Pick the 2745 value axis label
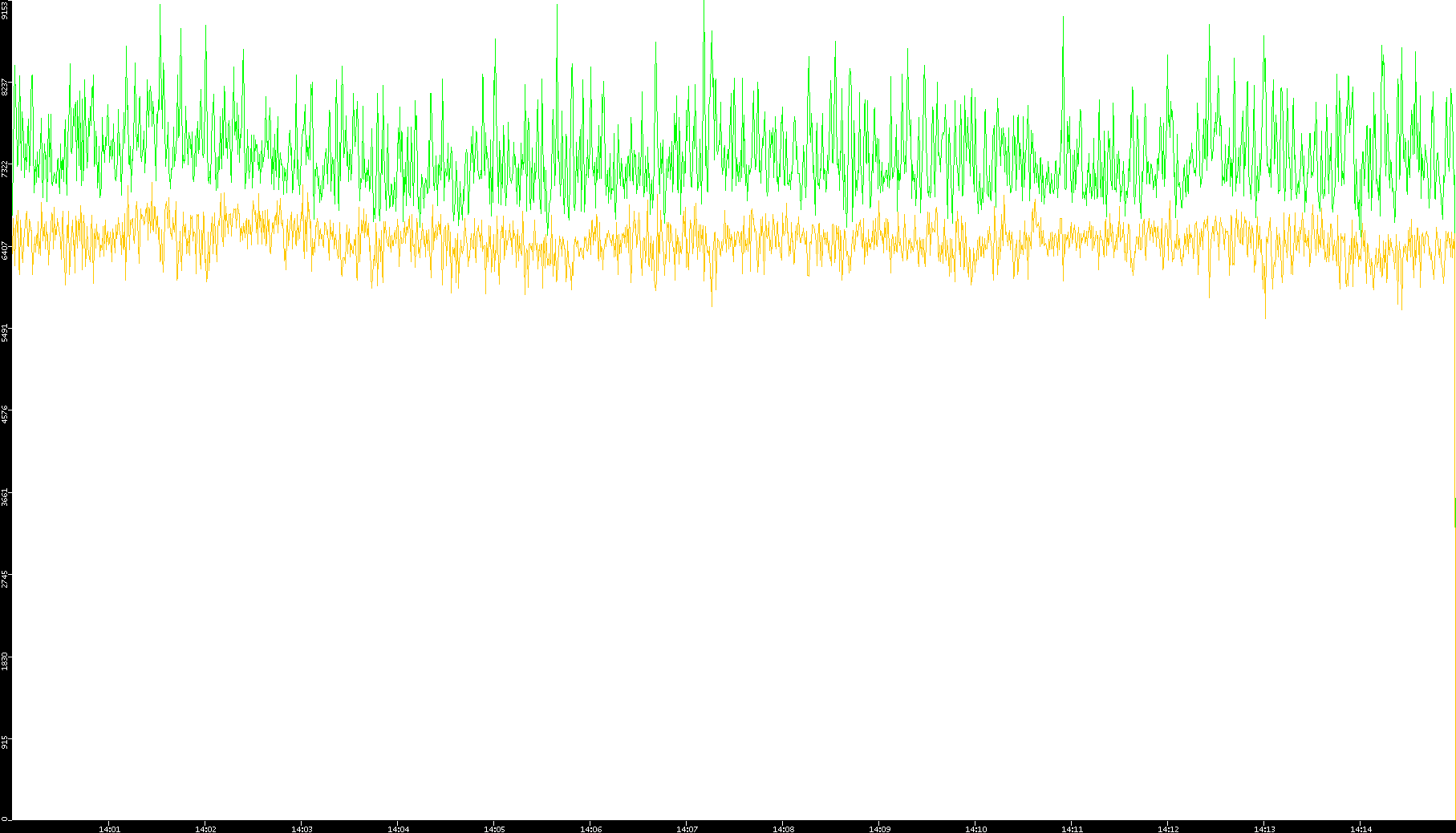Viewport: 1456px width, 833px height. 6,578
